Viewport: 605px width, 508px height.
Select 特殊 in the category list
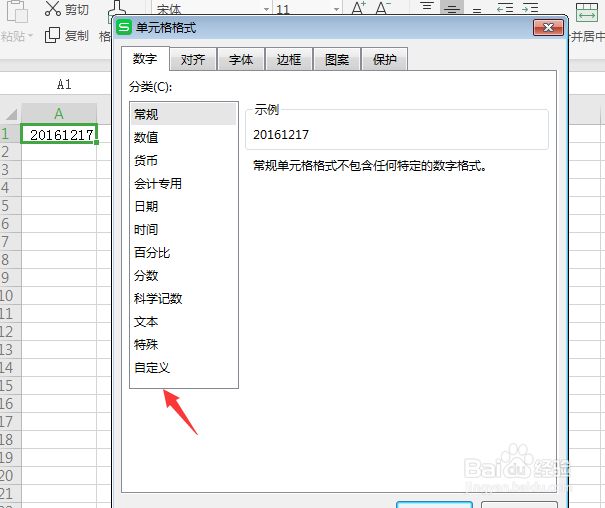(184, 344)
